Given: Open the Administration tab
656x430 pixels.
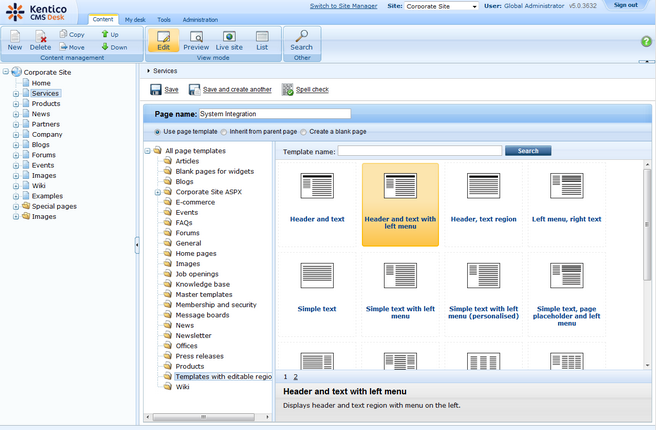Looking at the screenshot, I should 200,19.
